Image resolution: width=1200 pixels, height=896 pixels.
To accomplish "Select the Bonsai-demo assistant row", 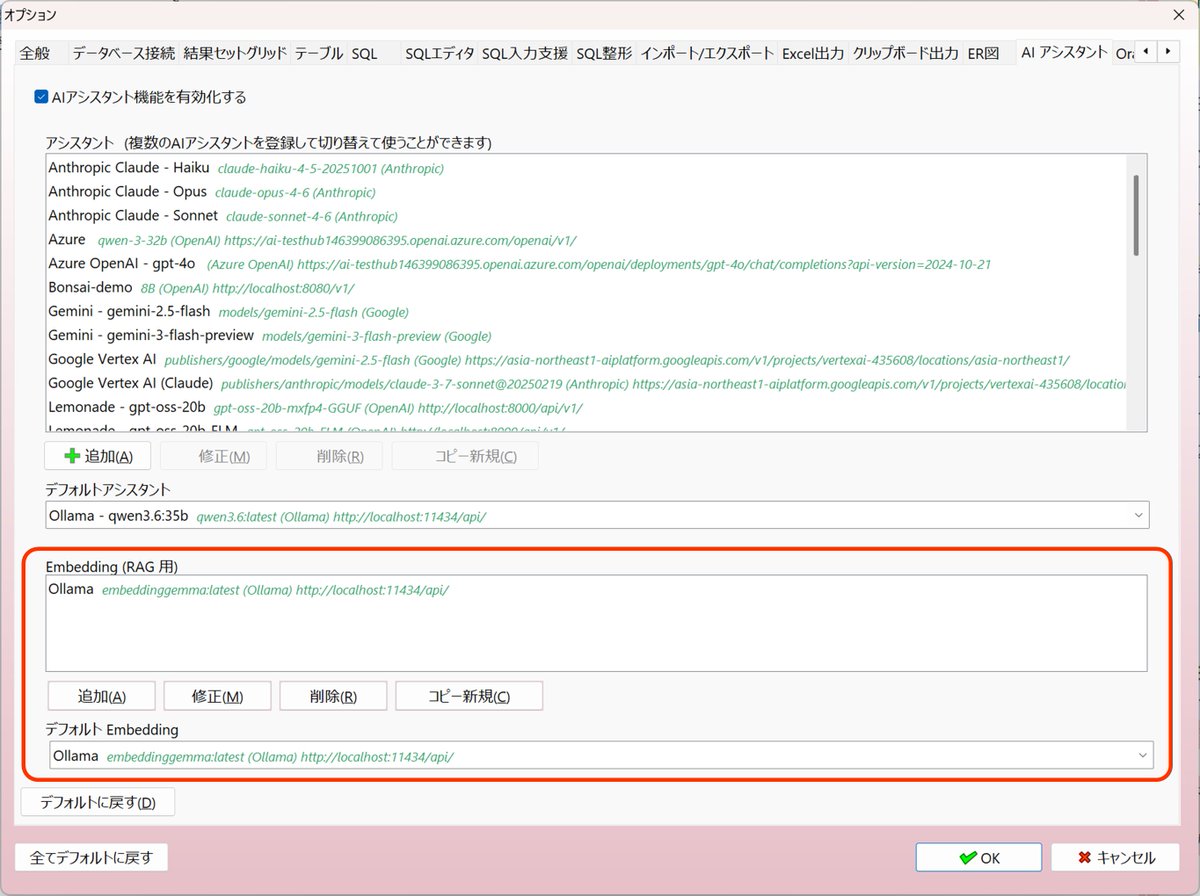I will pos(588,288).
